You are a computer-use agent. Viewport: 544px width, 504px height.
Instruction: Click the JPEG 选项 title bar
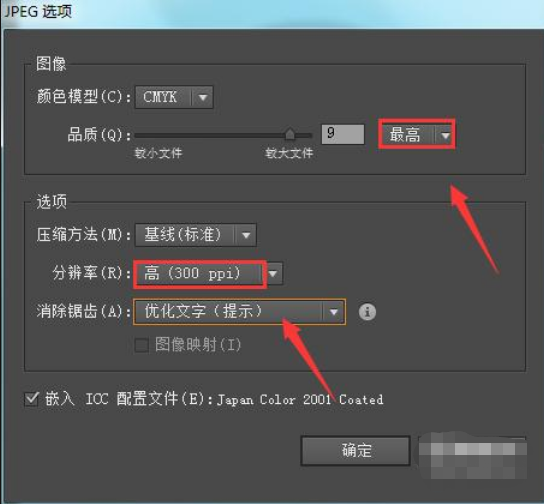click(x=272, y=12)
